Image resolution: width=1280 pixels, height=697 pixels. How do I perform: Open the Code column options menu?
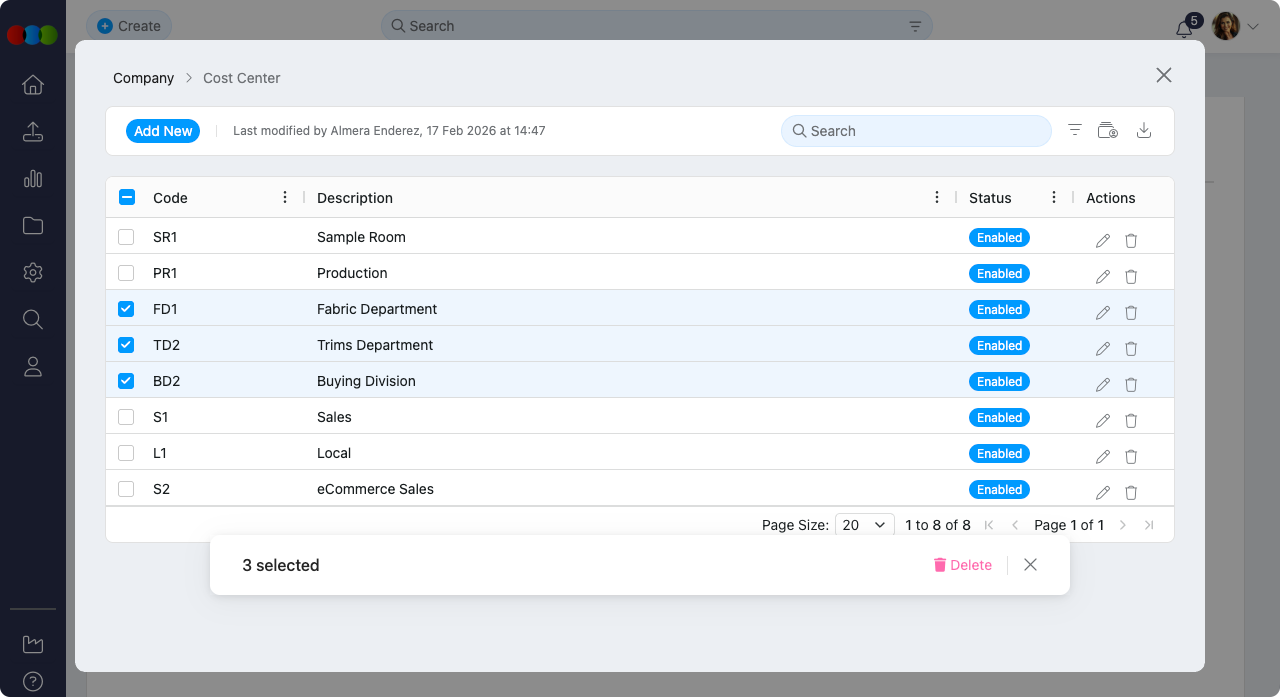[285, 197]
